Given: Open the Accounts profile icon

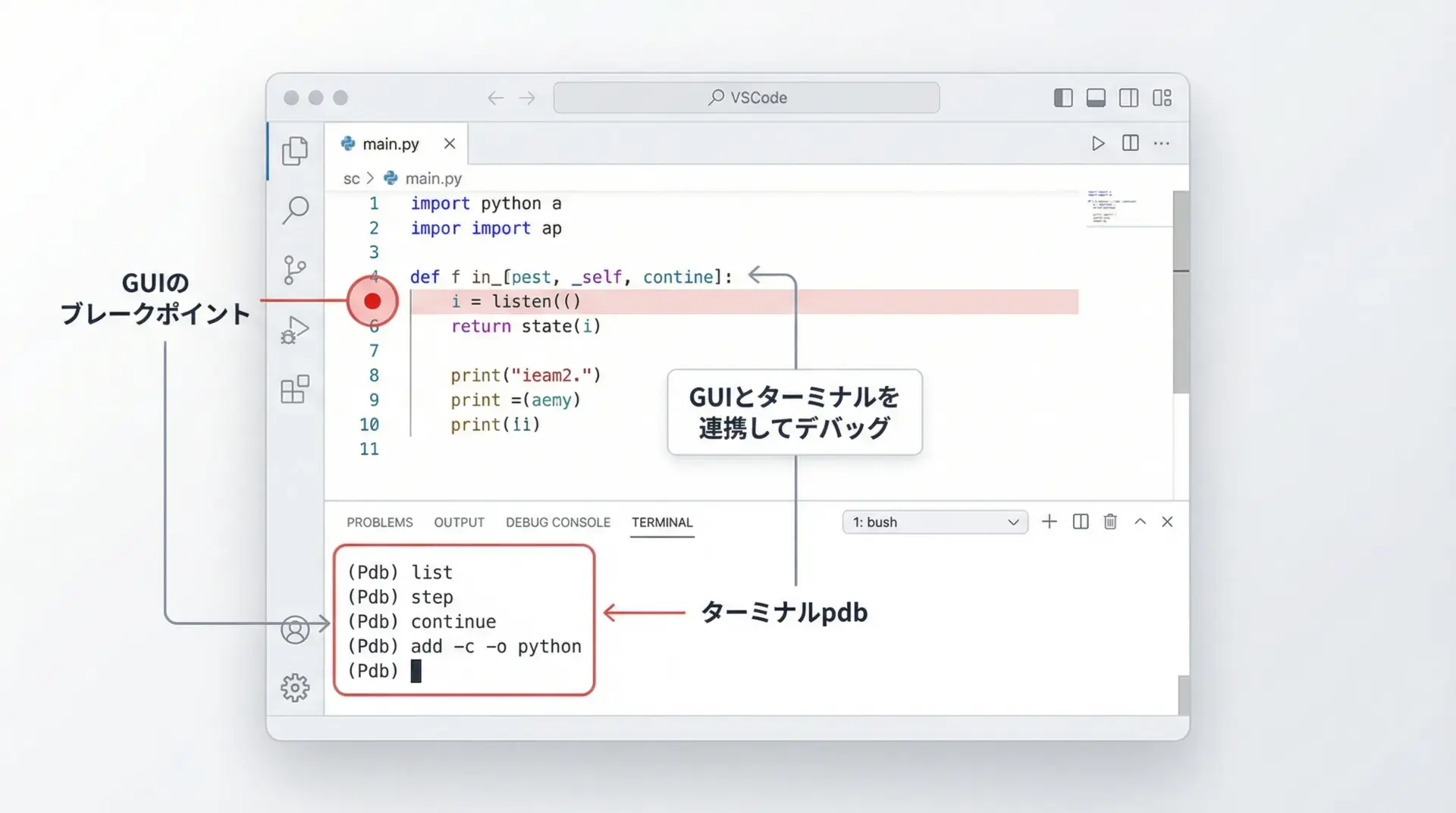Looking at the screenshot, I should click(x=295, y=629).
